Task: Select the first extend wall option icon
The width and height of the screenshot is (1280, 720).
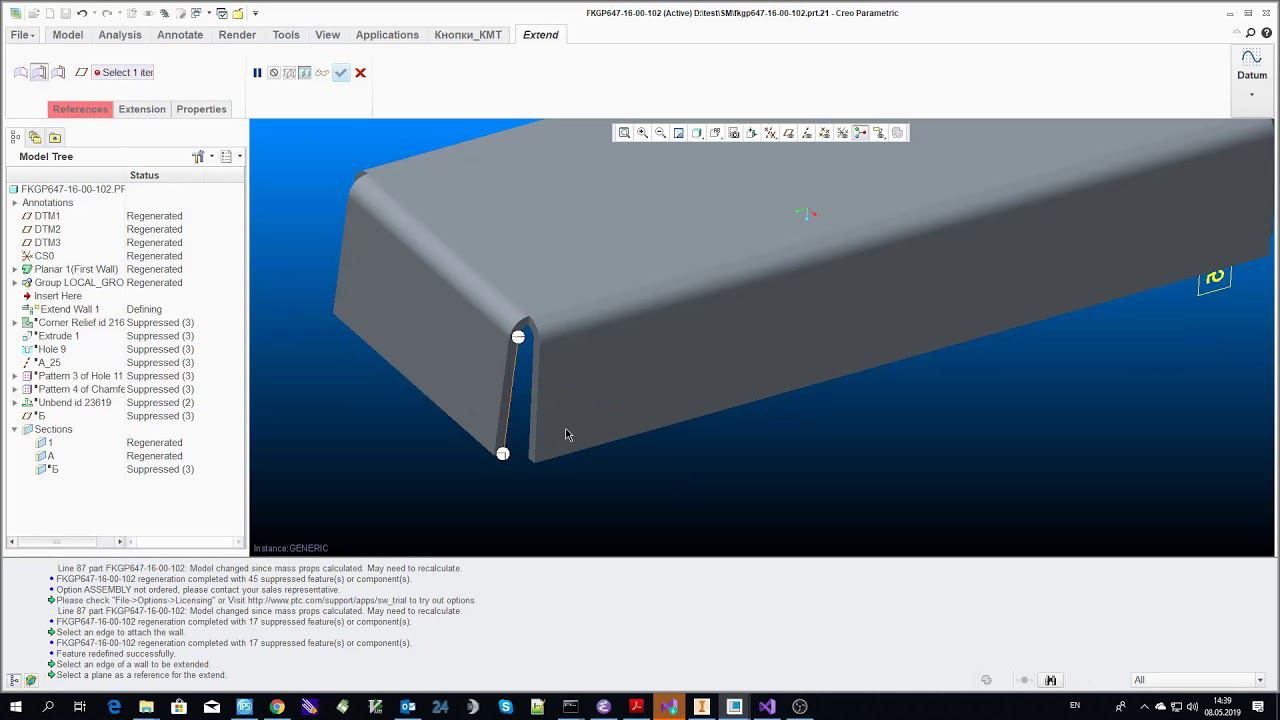Action: [x=20, y=72]
